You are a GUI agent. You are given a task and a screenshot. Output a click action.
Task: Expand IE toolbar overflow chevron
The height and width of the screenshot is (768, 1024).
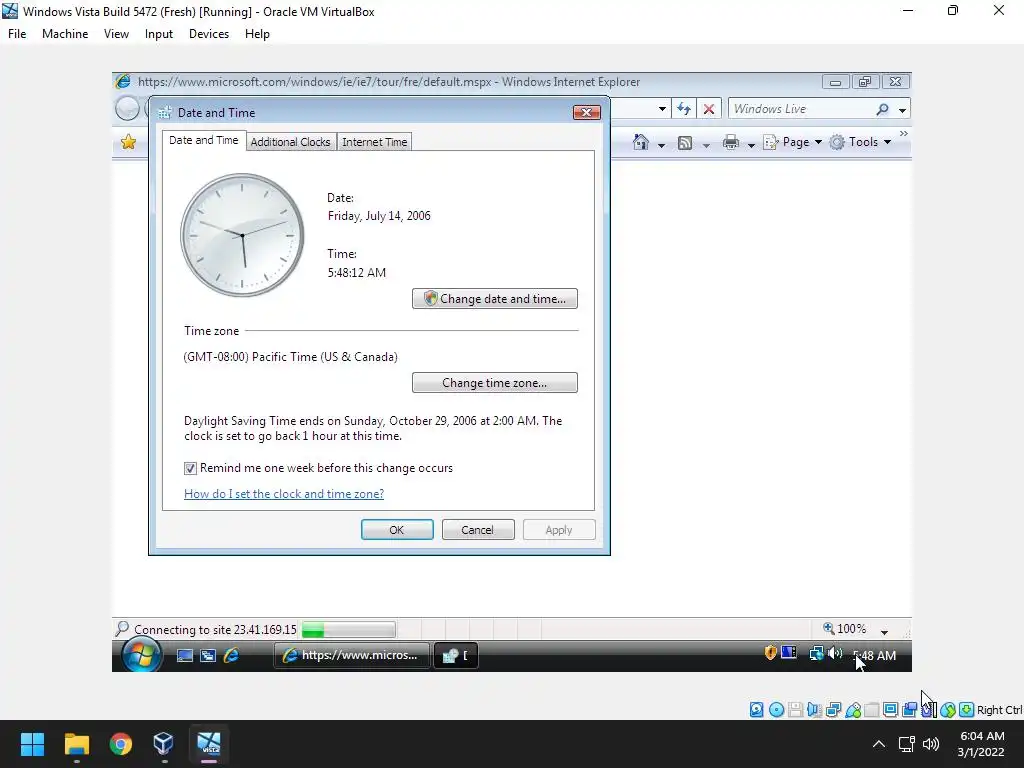coord(904,133)
